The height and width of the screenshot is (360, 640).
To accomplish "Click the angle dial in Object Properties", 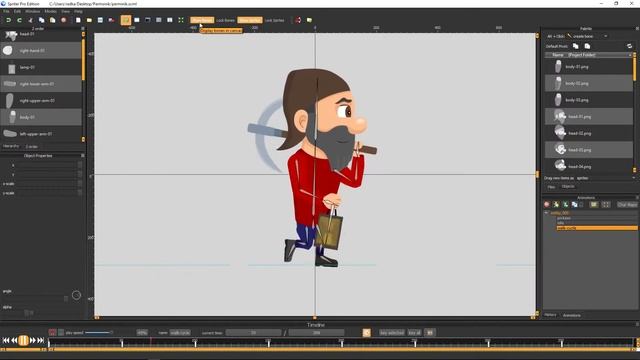I will (76, 295).
